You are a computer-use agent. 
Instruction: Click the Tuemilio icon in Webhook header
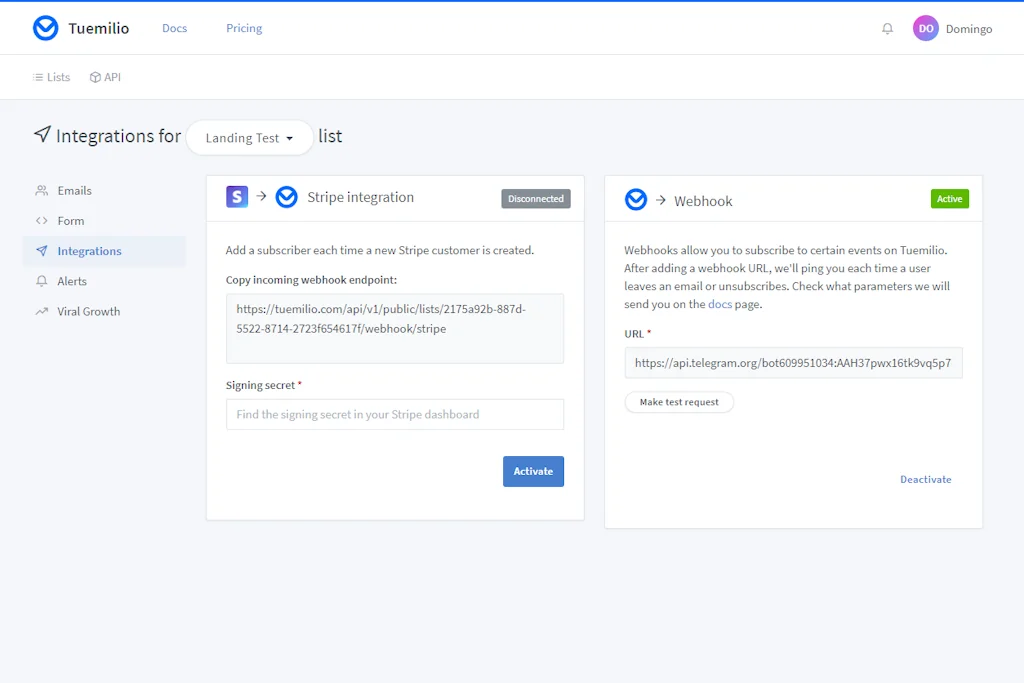click(636, 200)
